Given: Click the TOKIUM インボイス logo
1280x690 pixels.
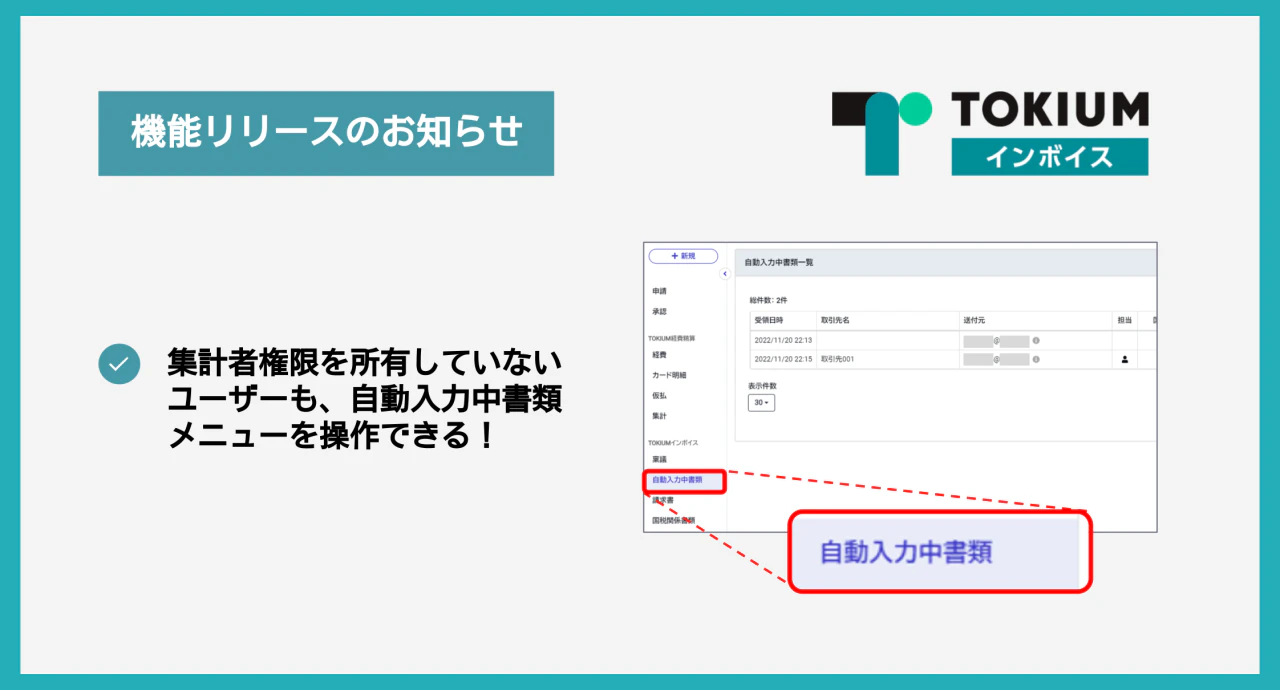Looking at the screenshot, I should tap(990, 133).
